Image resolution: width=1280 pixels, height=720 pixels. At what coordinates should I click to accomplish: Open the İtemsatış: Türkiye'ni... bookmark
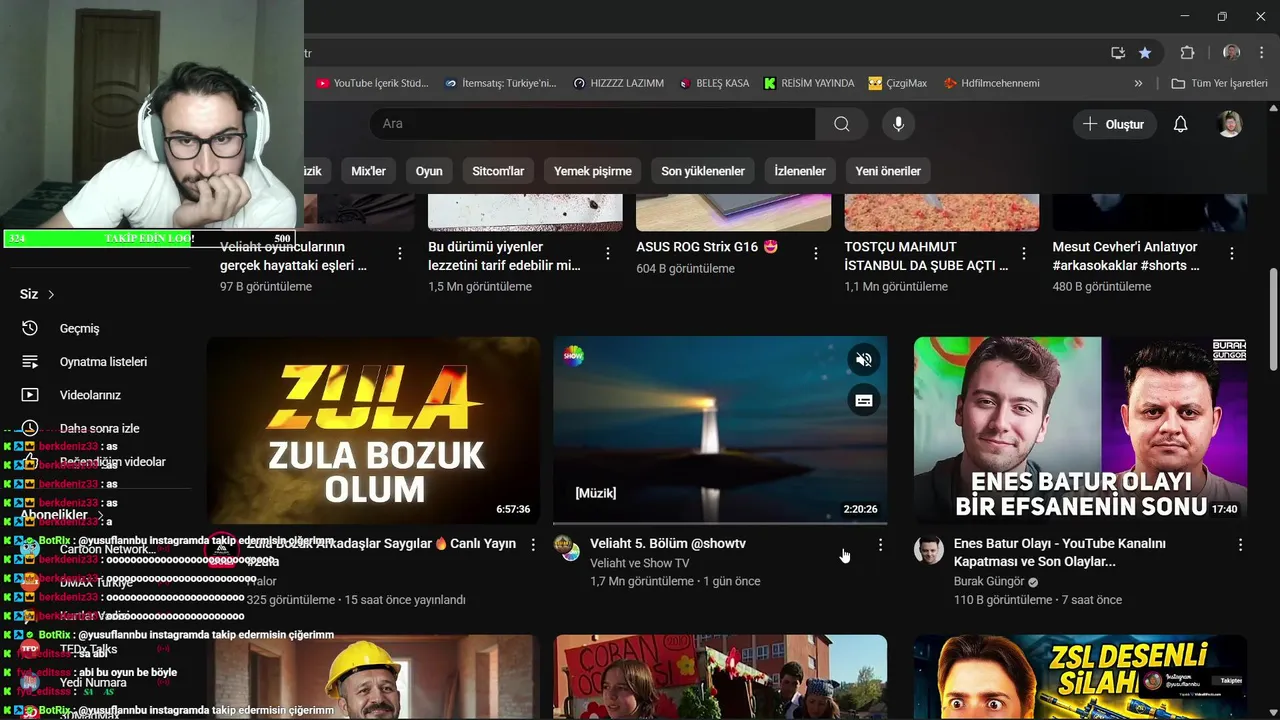pos(501,83)
